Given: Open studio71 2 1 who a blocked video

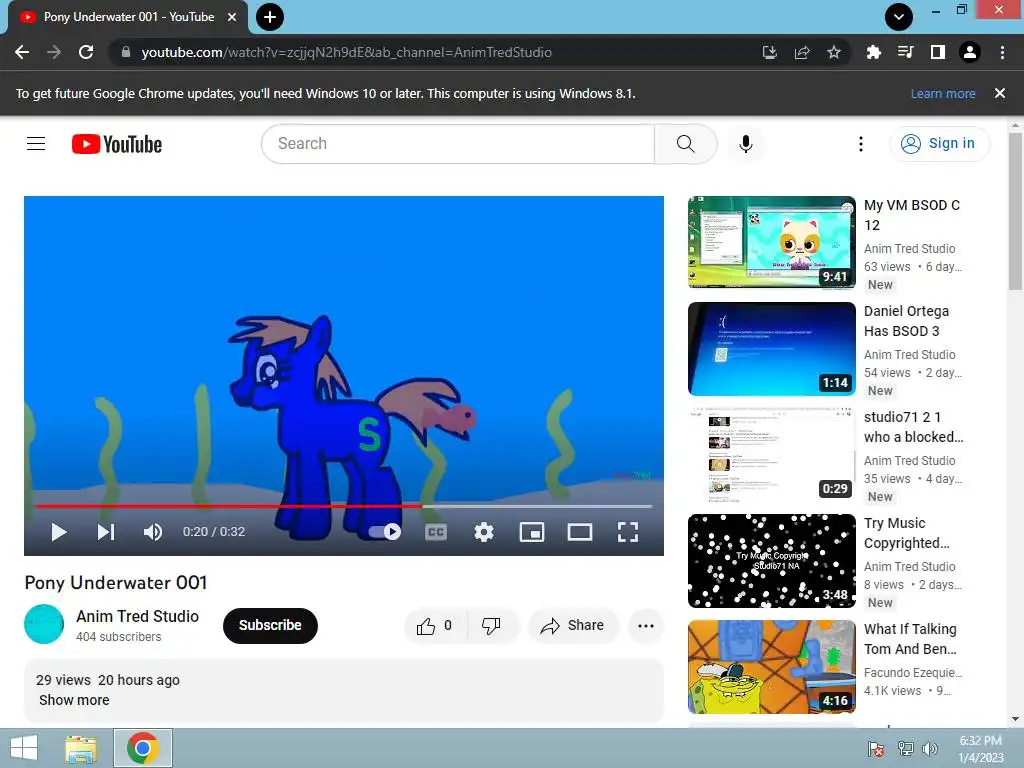Looking at the screenshot, I should (771, 455).
